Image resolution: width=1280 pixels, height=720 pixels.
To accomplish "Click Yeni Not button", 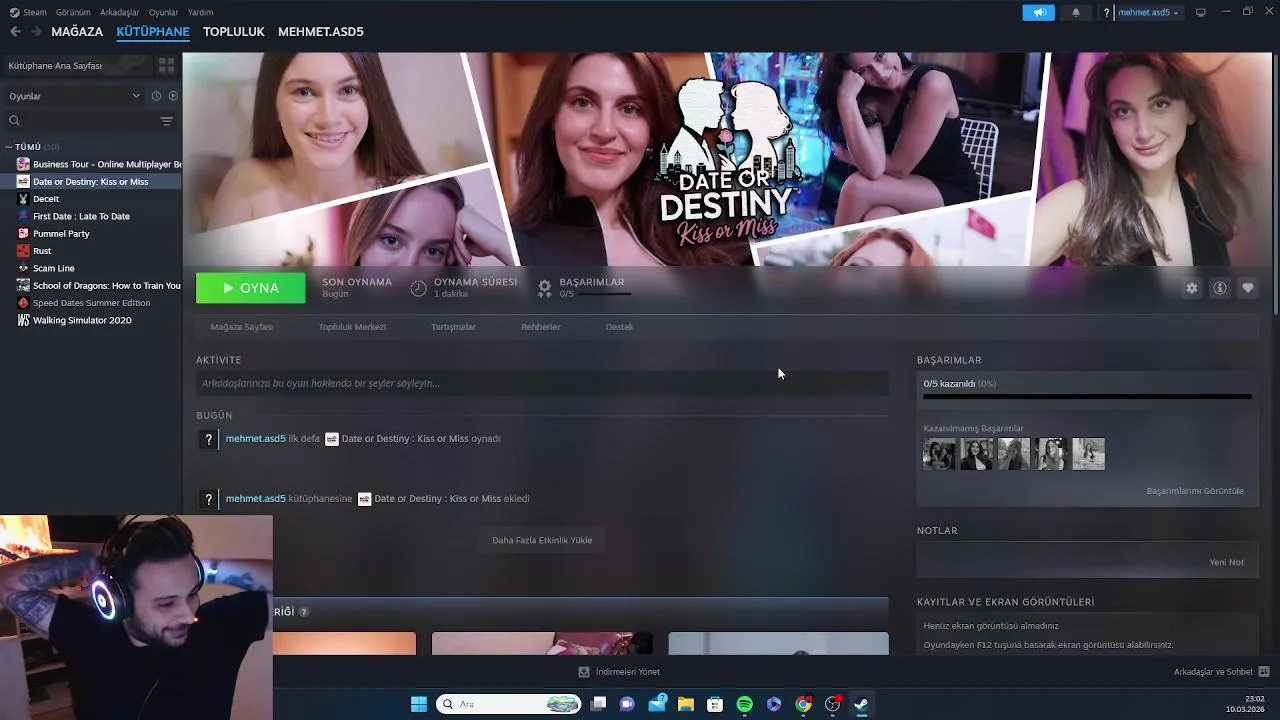I will 1227,562.
